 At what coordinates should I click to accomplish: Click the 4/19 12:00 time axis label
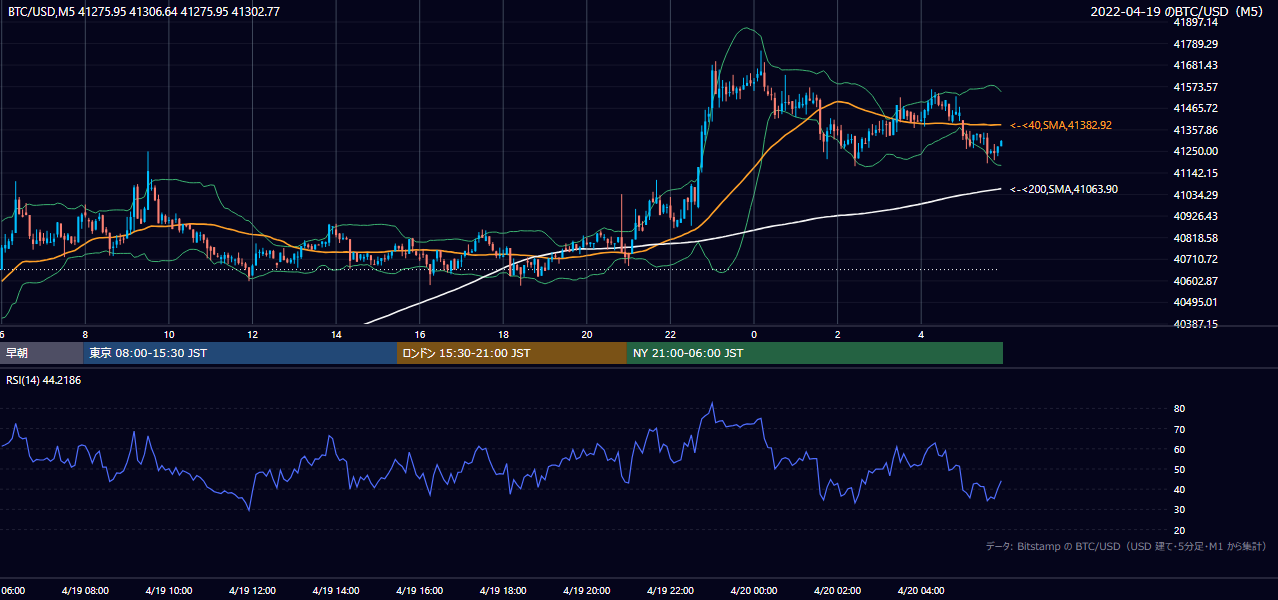click(251, 591)
